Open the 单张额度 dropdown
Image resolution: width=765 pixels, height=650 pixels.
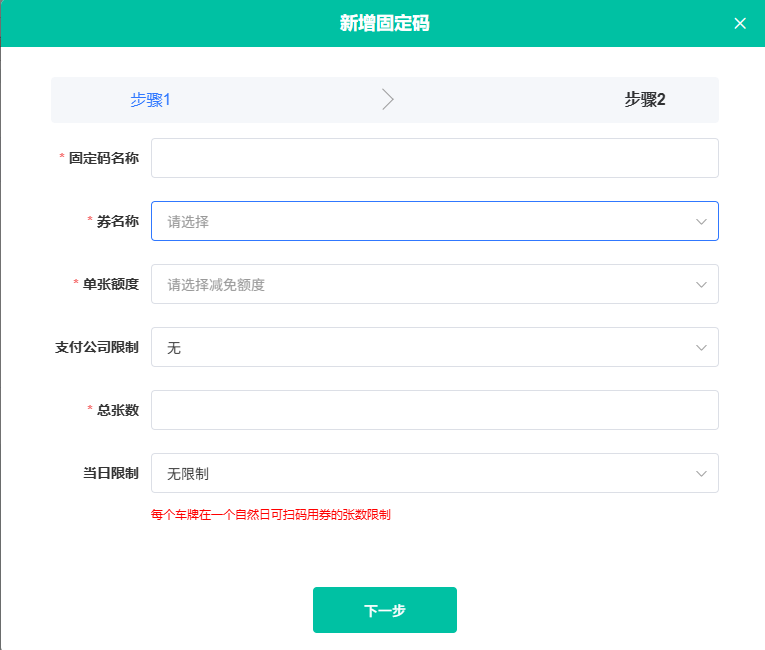tap(435, 284)
